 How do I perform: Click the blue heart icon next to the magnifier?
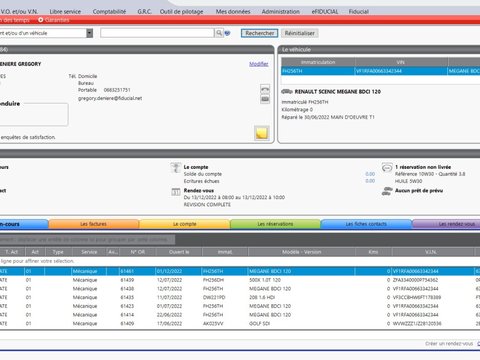point(227,33)
